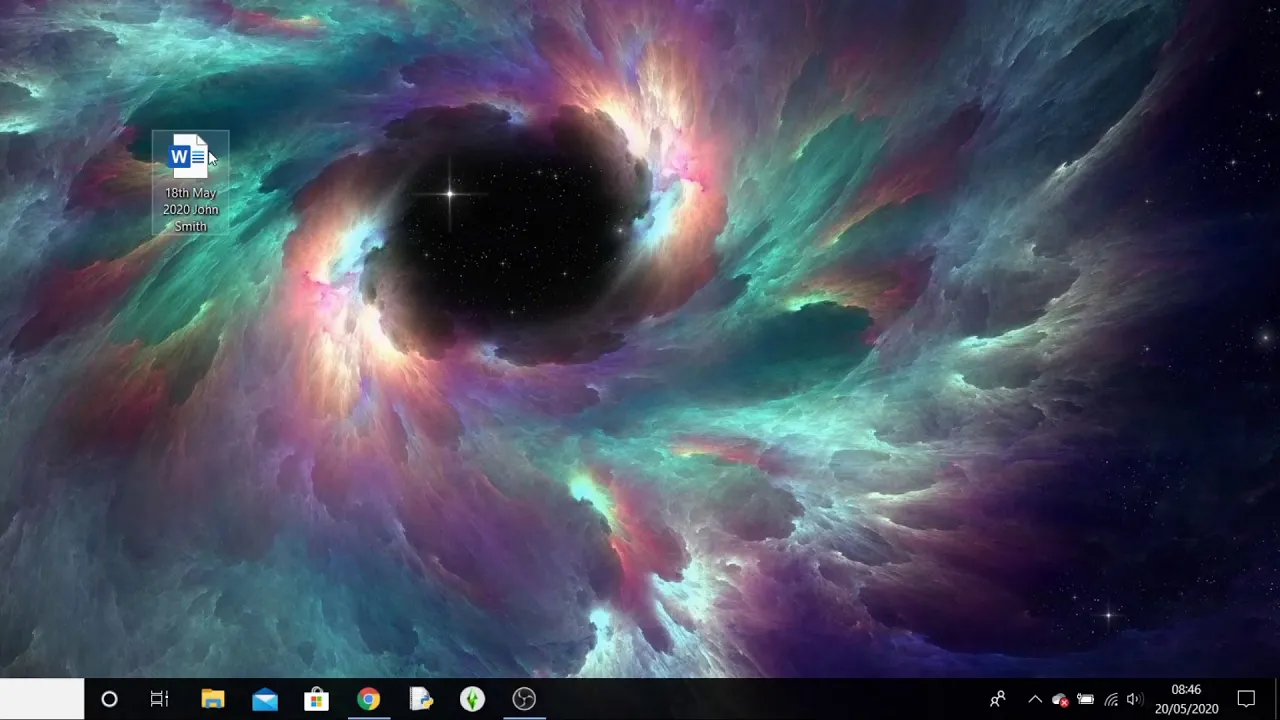Screen dimensions: 1280x720
Task: Expand hidden system tray icons chevron
Action: pyautogui.click(x=1035, y=699)
